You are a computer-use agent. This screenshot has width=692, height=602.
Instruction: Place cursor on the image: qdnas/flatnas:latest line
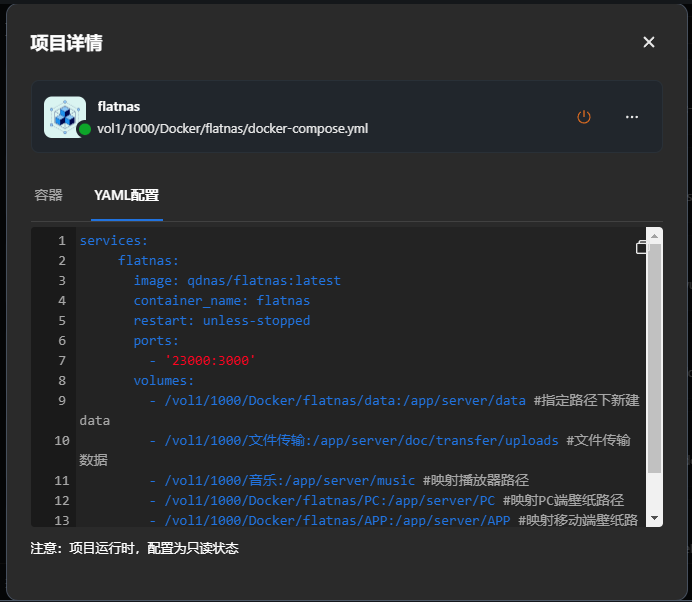[237, 281]
